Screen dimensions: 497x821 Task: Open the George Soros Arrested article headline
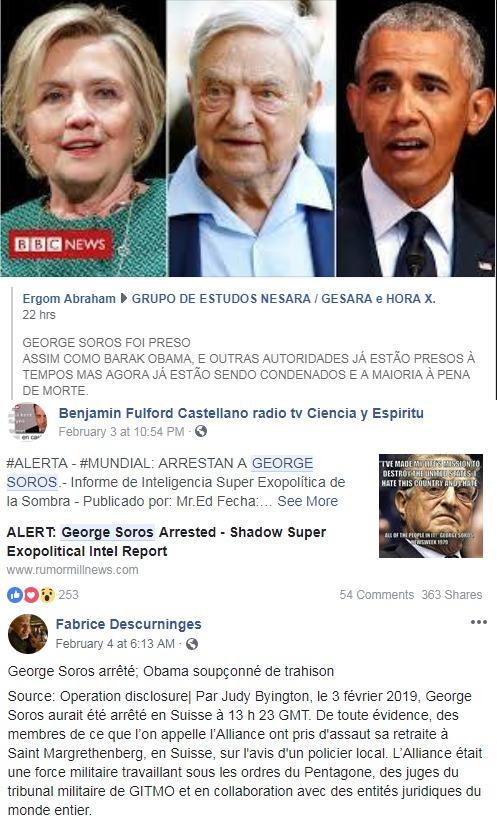pos(166,541)
